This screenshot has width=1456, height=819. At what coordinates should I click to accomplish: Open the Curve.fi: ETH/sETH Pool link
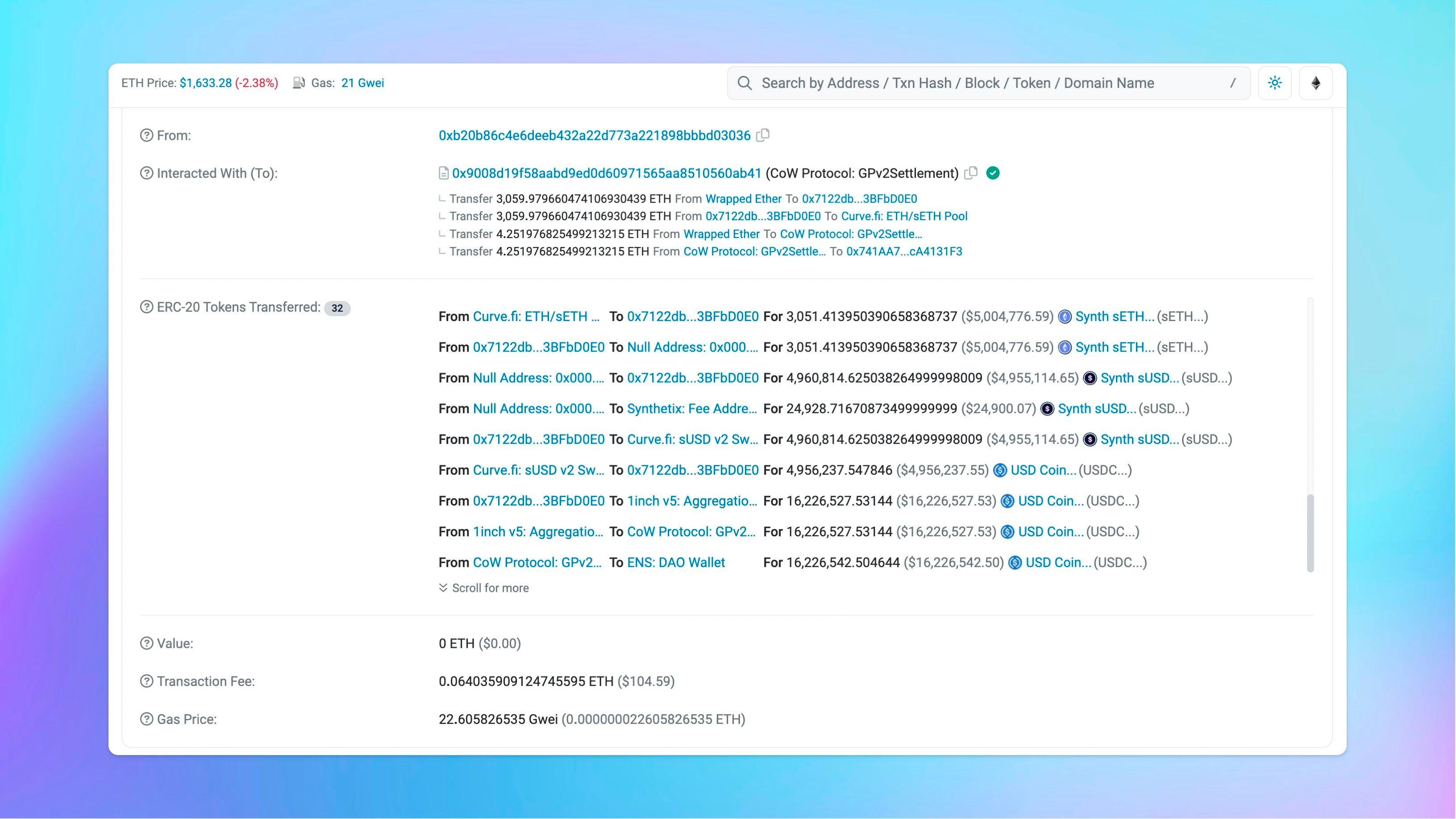pos(904,216)
